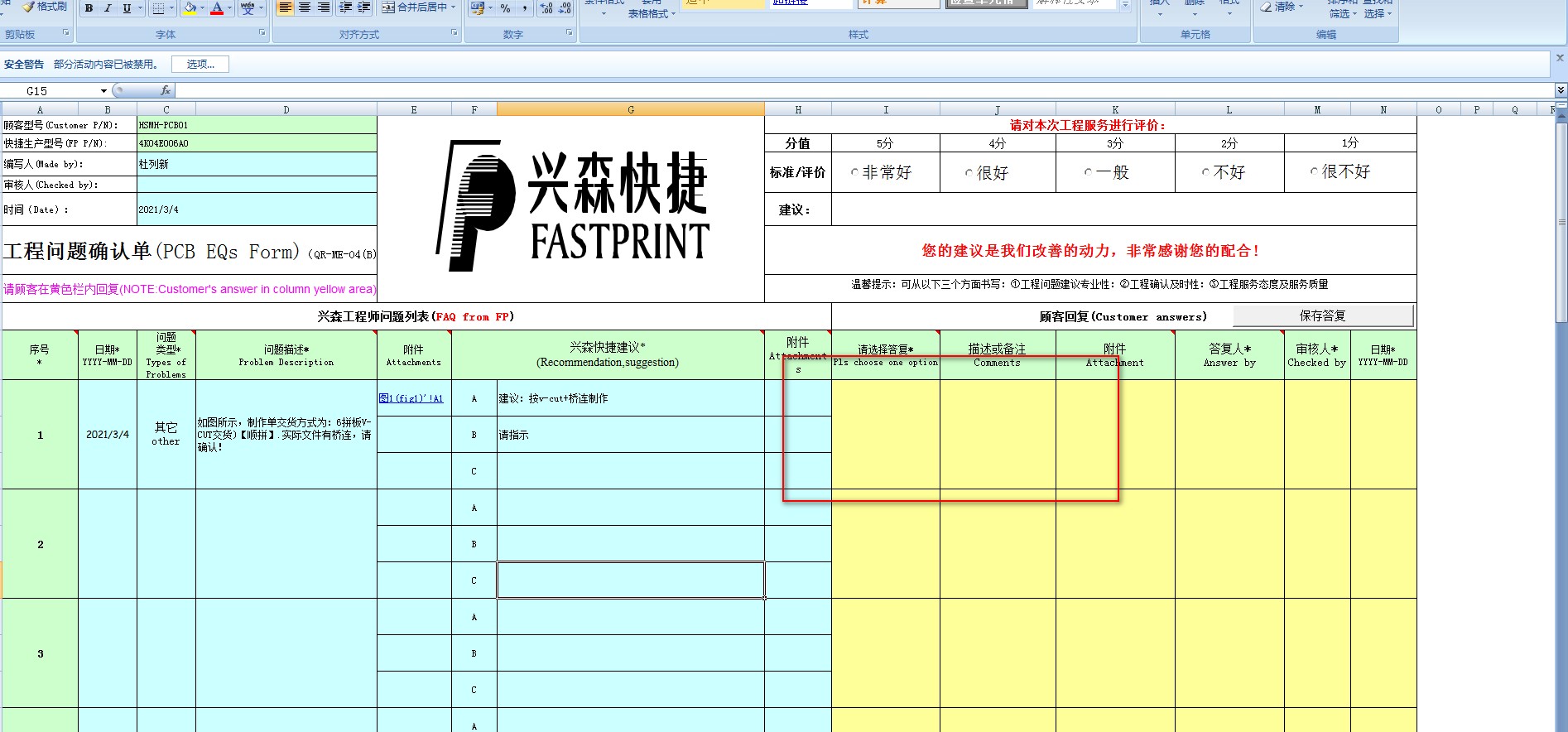This screenshot has height=732, width=1568.
Task: Decrease decimal places
Action: coord(565,8)
